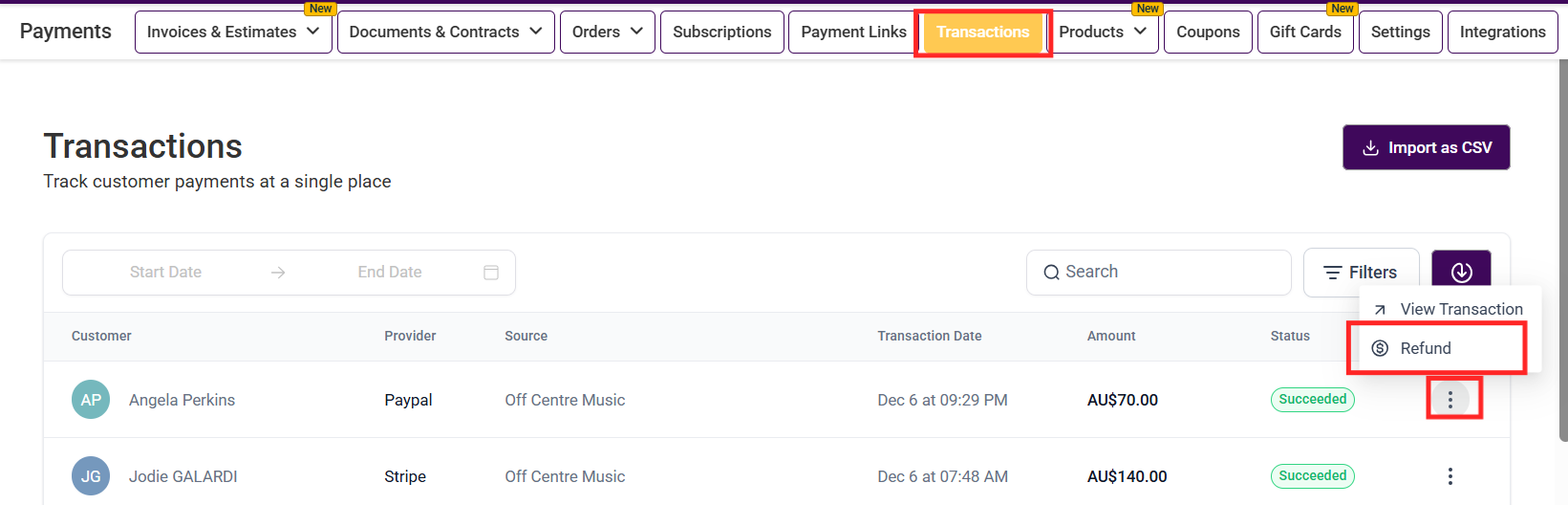Switch to the Subscriptions tab
The image size is (1568, 505).
pyautogui.click(x=721, y=32)
